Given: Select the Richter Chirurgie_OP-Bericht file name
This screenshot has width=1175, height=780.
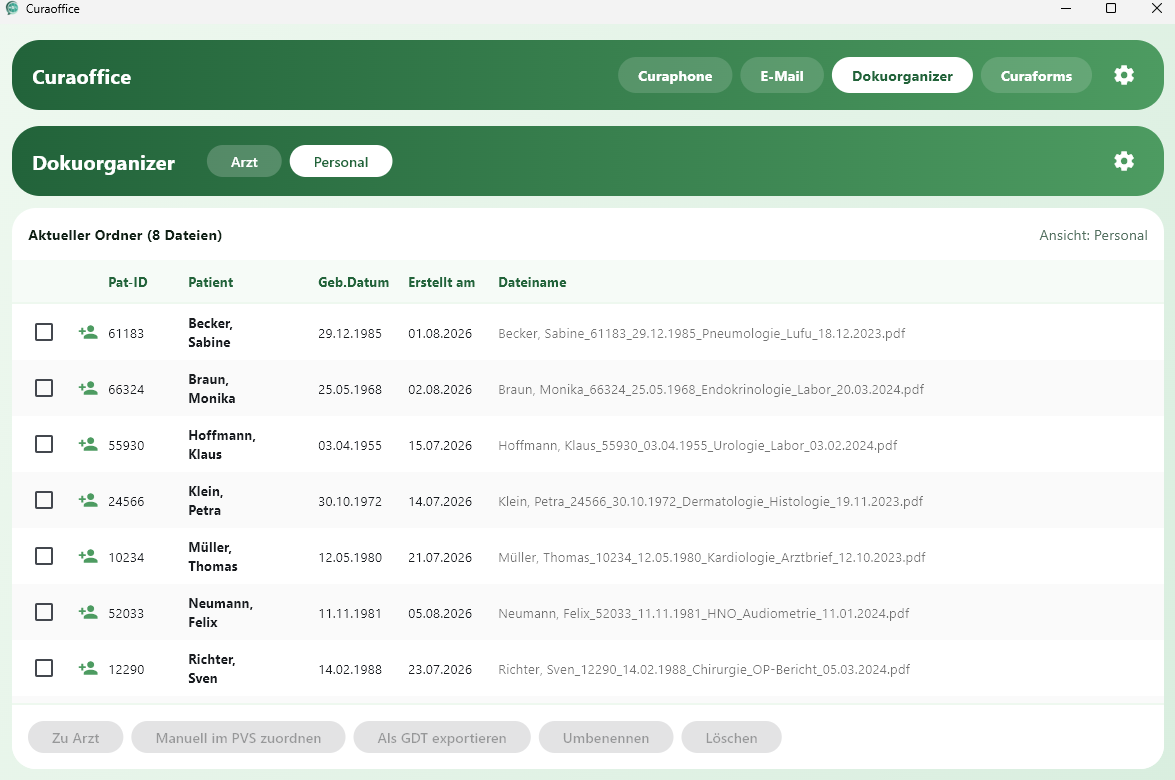Looking at the screenshot, I should [704, 669].
